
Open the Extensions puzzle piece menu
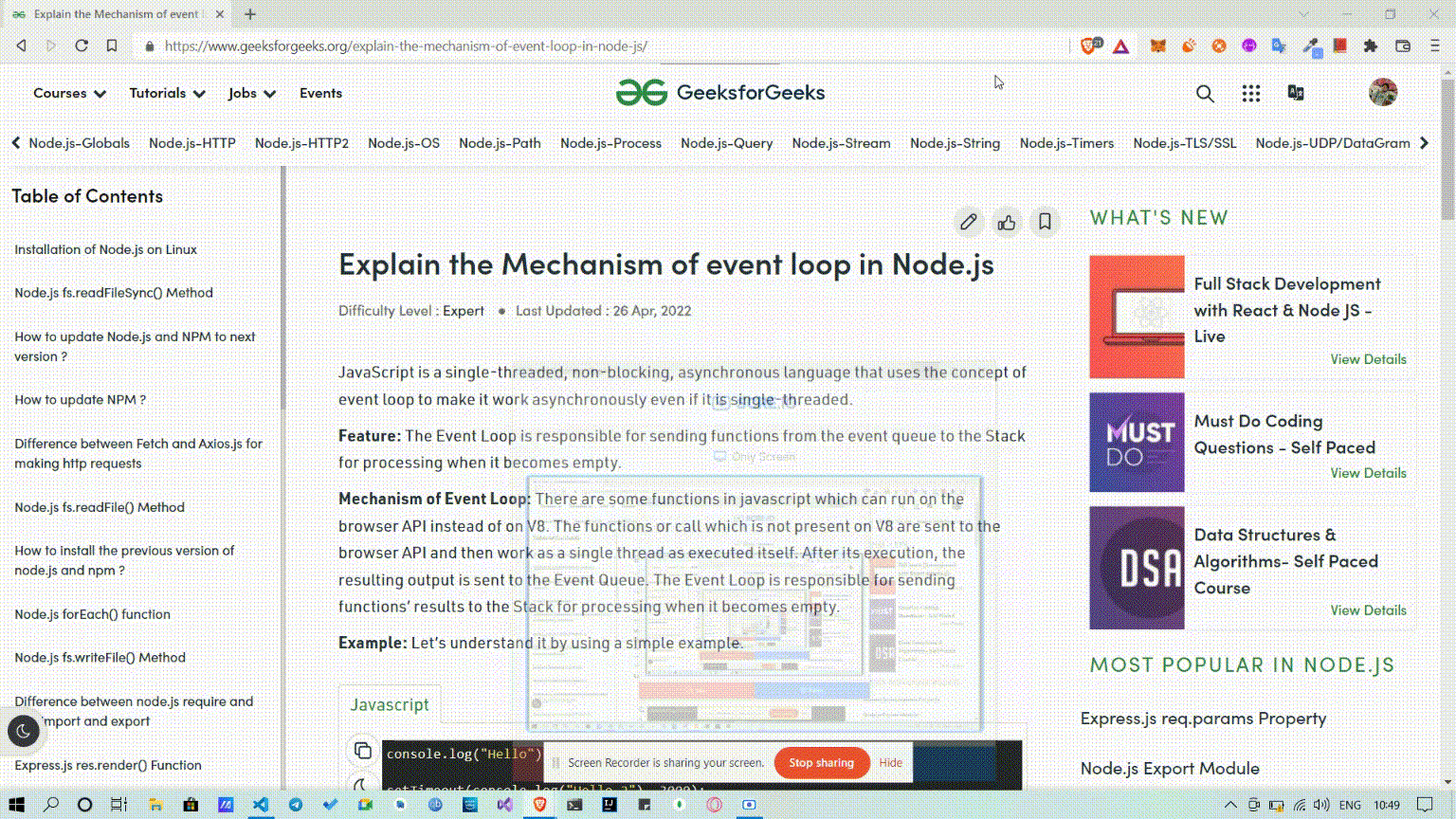point(1371,45)
